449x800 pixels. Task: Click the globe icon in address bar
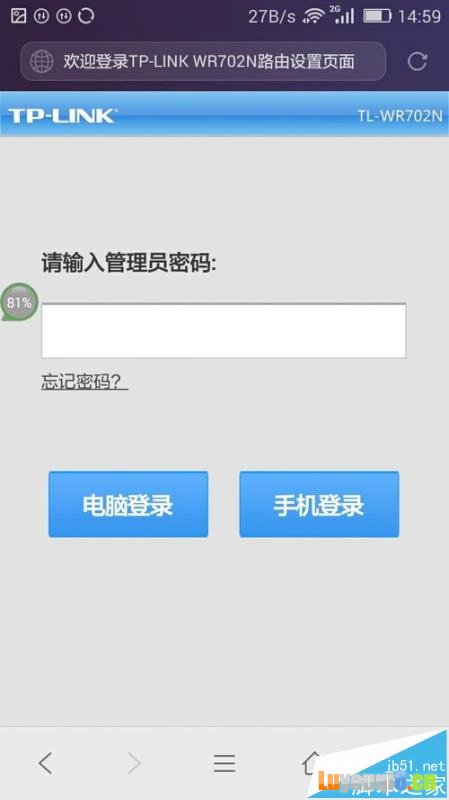pyautogui.click(x=42, y=62)
